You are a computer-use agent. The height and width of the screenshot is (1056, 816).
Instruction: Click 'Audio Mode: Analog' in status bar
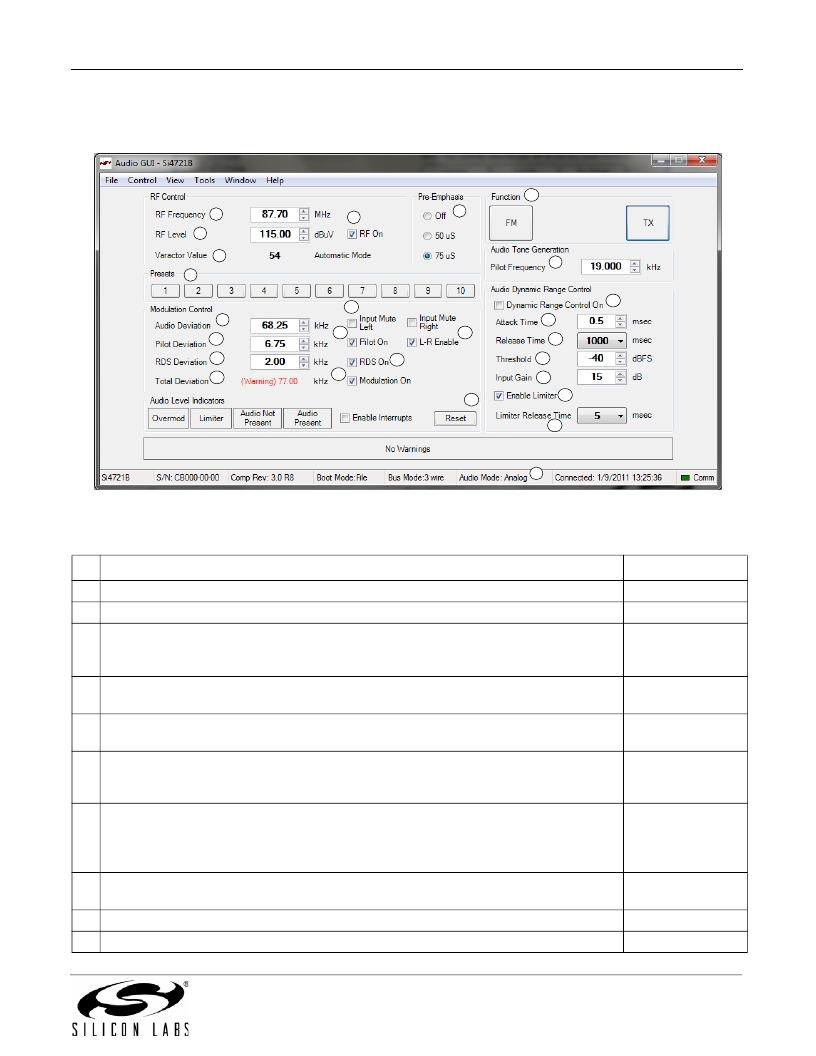click(493, 477)
